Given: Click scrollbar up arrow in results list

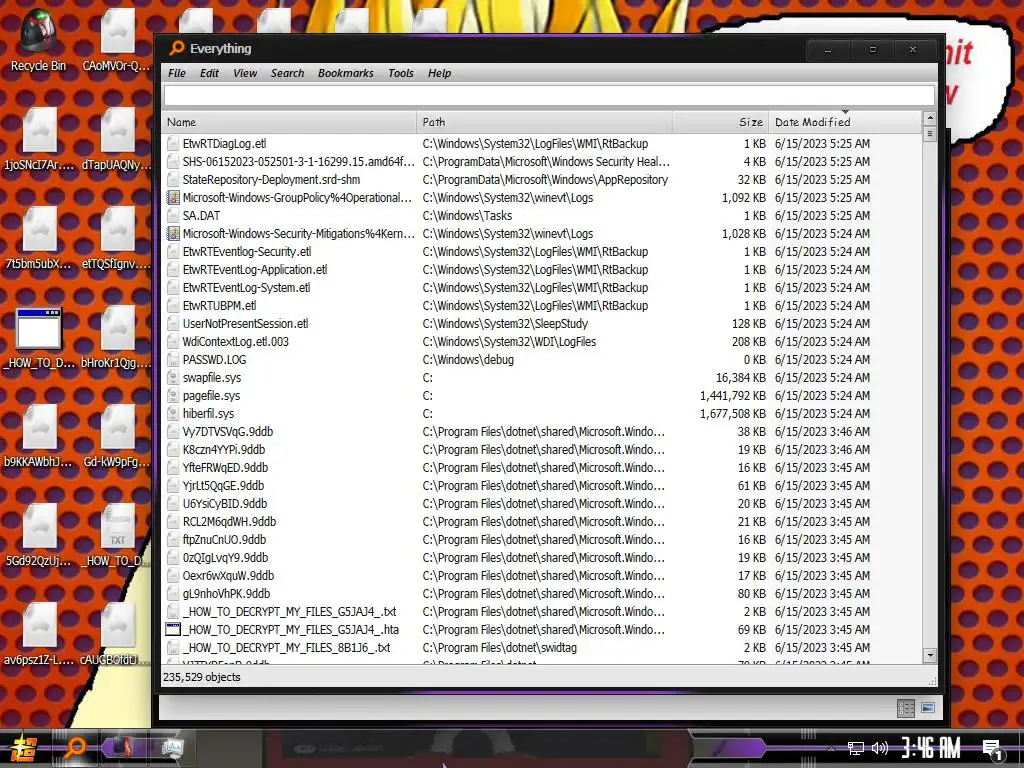Looking at the screenshot, I should tap(930, 119).
